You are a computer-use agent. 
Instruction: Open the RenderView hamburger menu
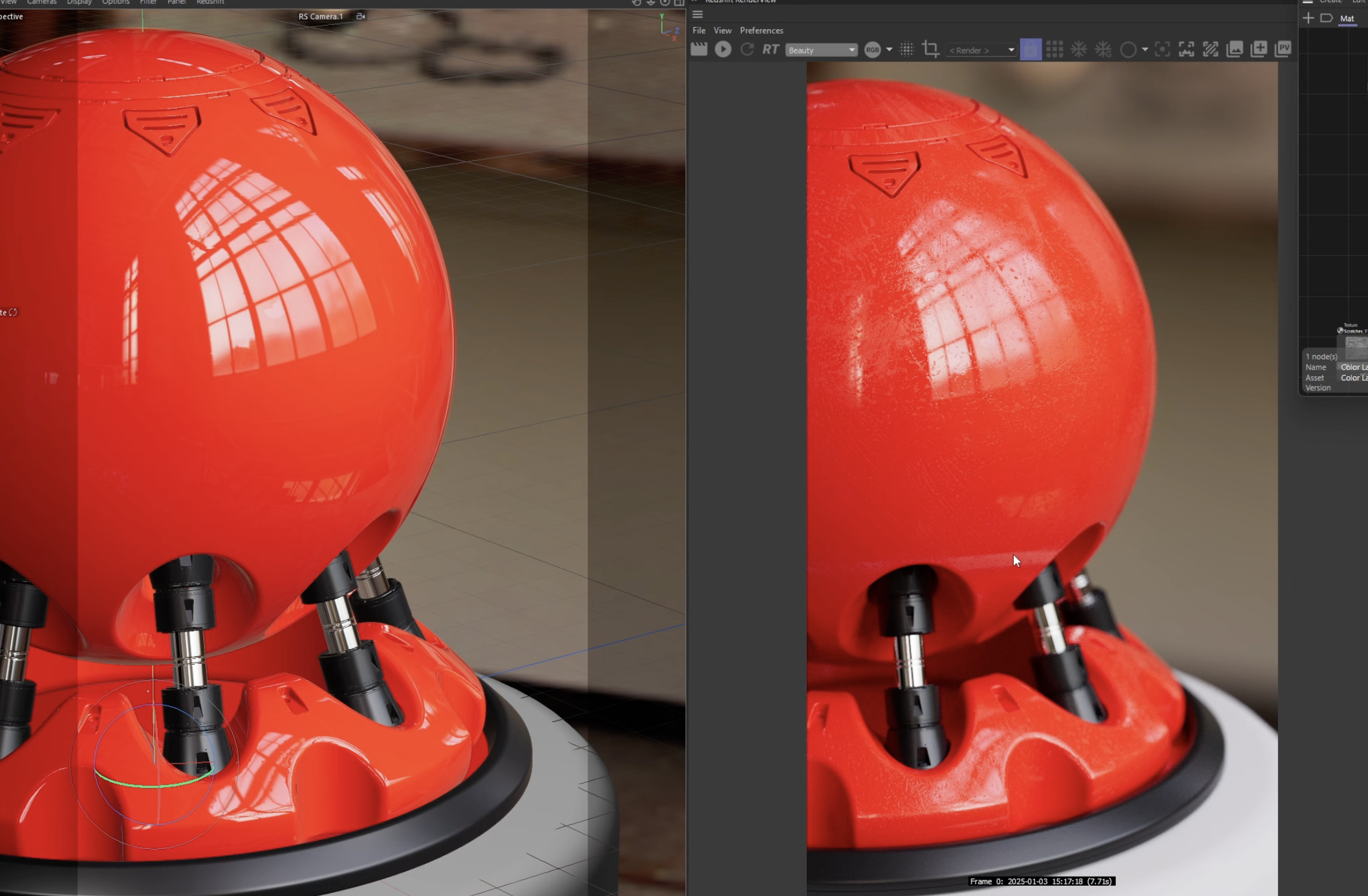[x=698, y=14]
